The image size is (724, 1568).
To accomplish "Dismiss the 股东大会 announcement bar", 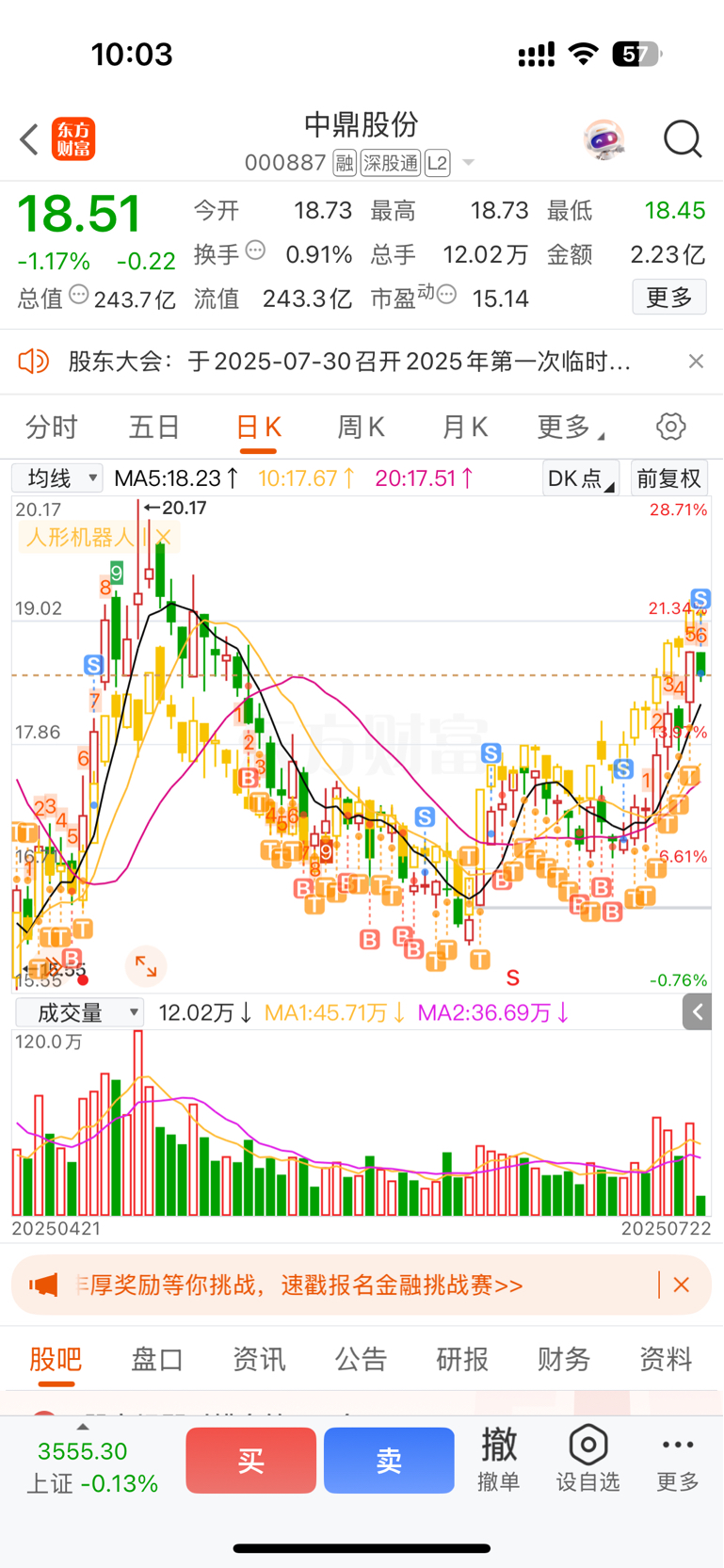I will pos(696,362).
